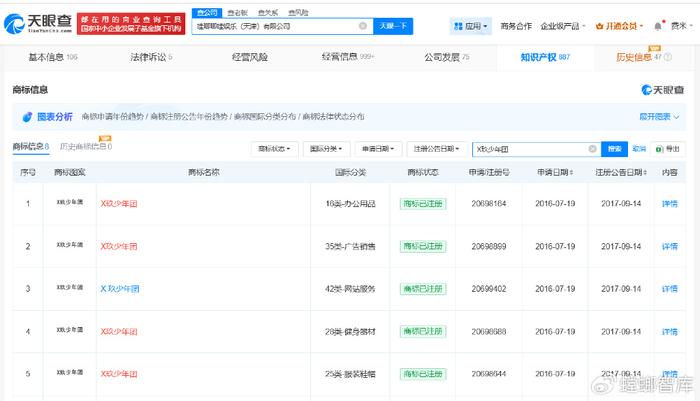Select the 商标信息 sub-tab
700x401 pixels.
click(30, 146)
